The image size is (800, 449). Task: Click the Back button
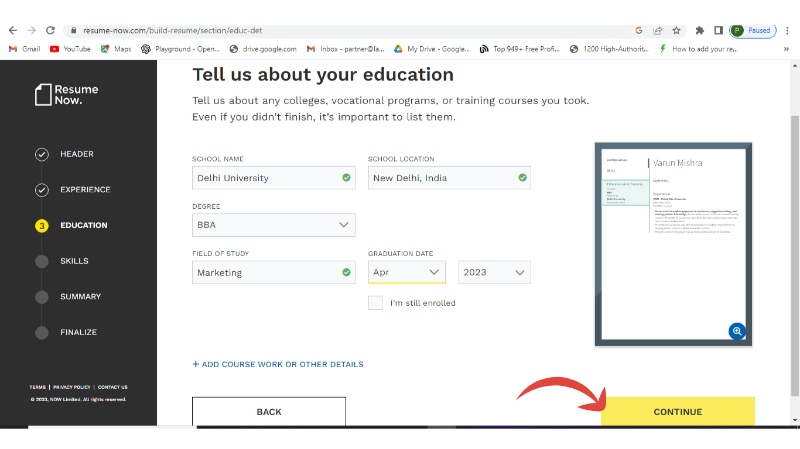coord(269,412)
